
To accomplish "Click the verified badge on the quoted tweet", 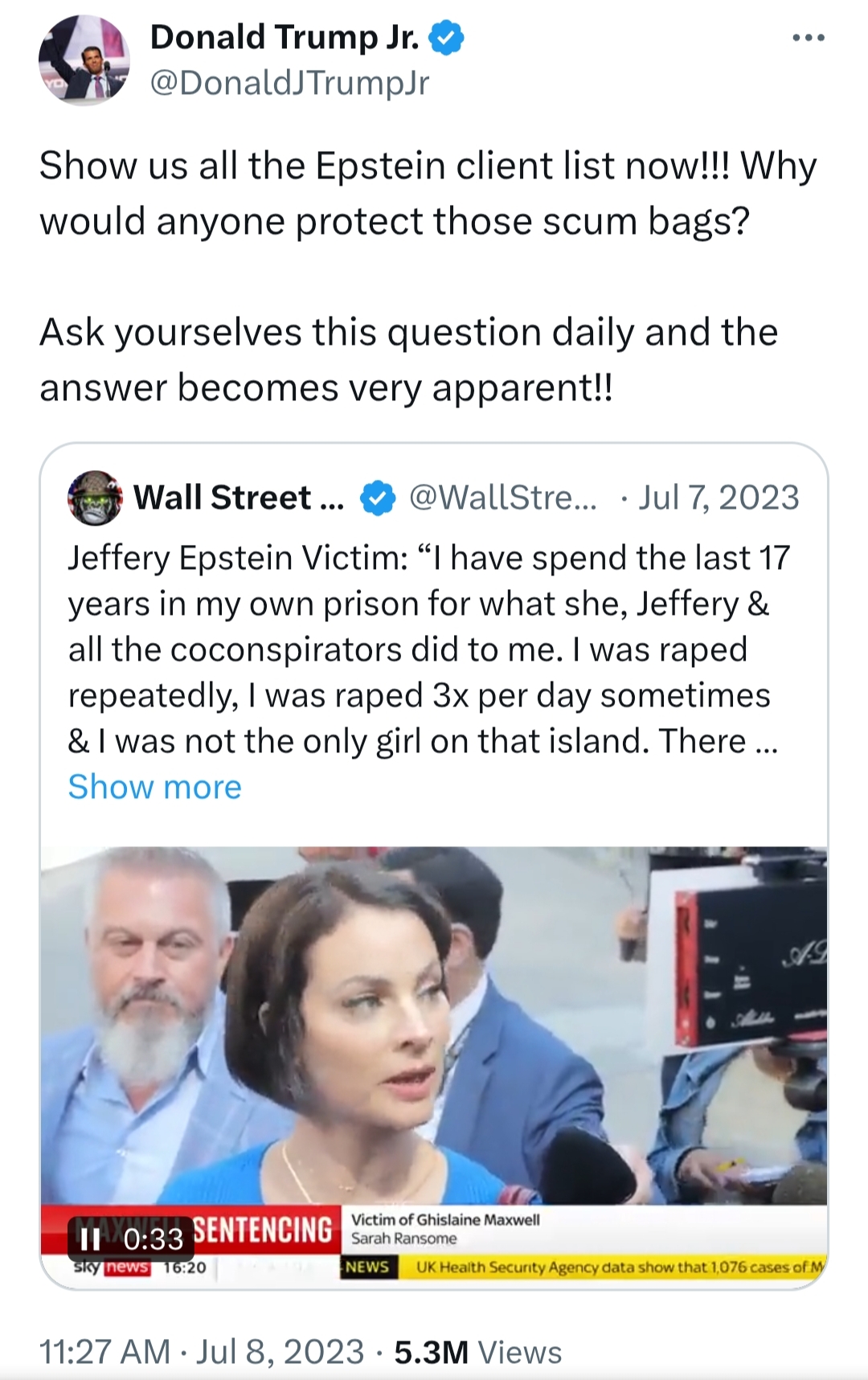I will coord(377,498).
